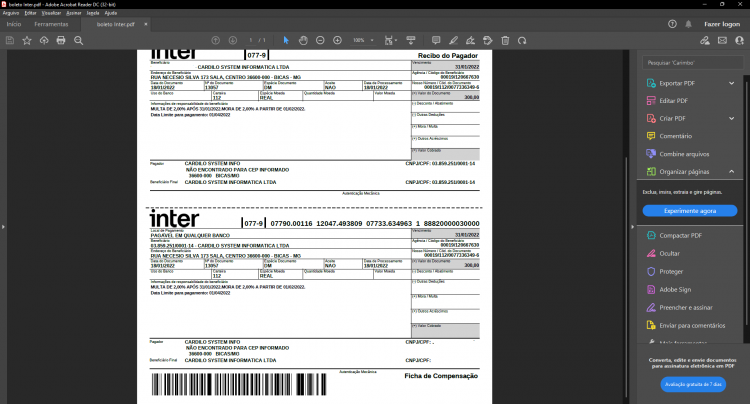750x404 pixels.
Task: Click the Exportar PDF label
Action: (677, 83)
